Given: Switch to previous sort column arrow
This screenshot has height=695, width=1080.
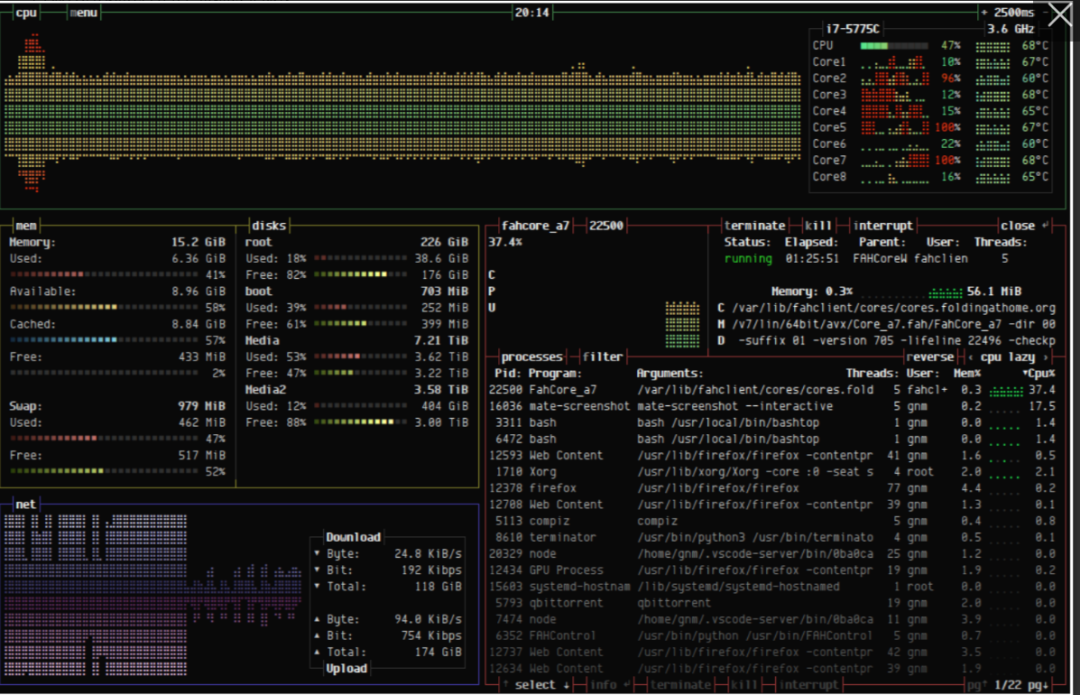Looking at the screenshot, I should [971, 357].
